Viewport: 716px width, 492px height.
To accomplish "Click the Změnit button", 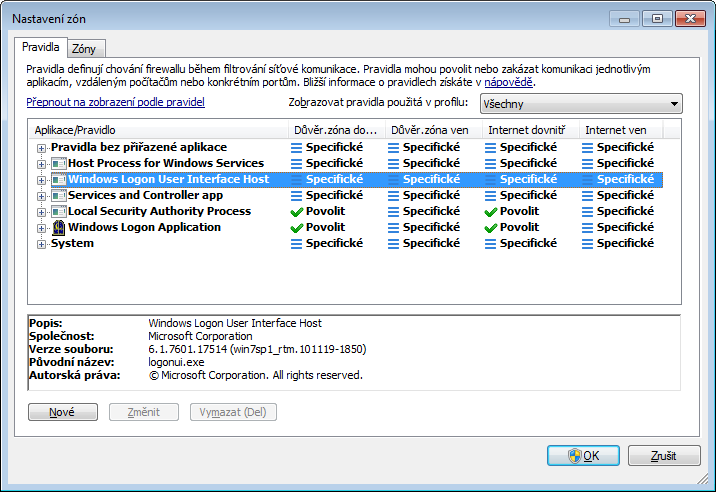I will point(144,412).
